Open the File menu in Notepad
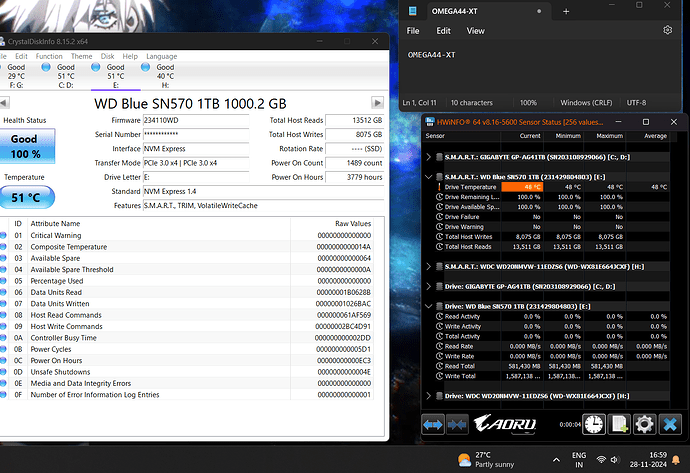Screen dimensions: 690x473 [x=413, y=31]
